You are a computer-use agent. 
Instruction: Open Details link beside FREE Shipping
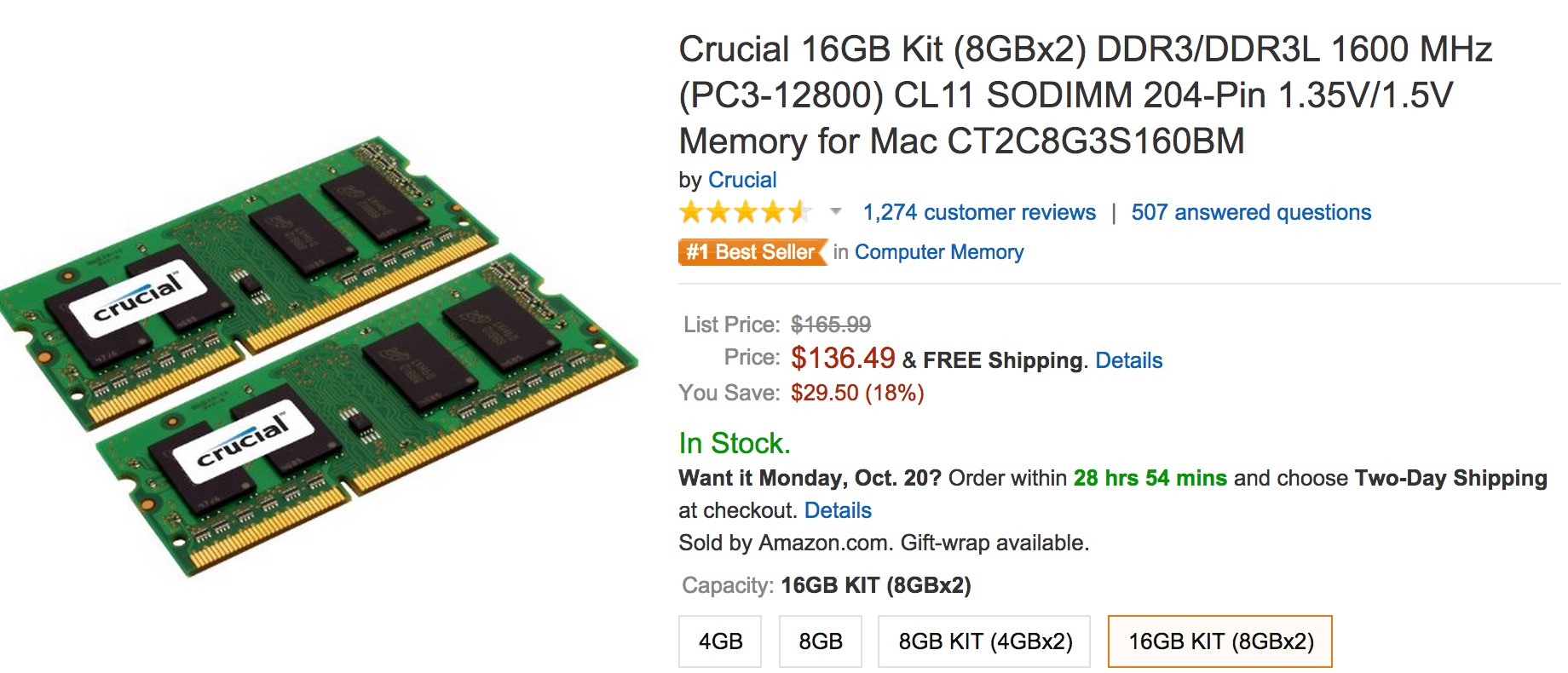point(1128,360)
